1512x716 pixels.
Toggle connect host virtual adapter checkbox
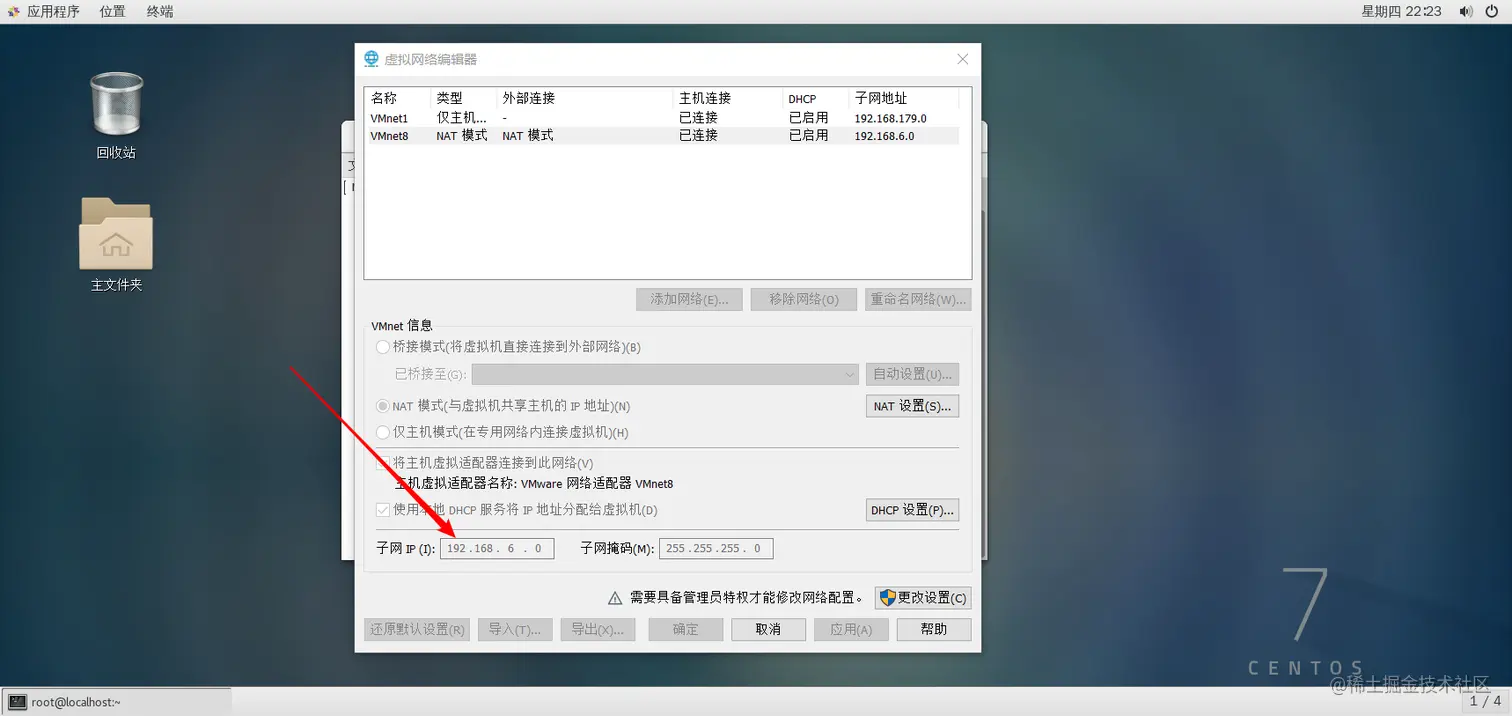[383, 463]
